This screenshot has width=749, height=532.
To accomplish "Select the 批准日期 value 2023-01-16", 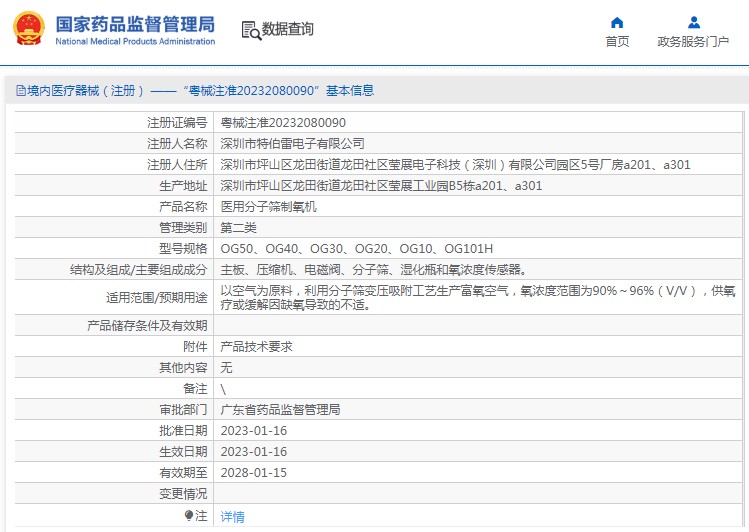I will click(x=254, y=431).
